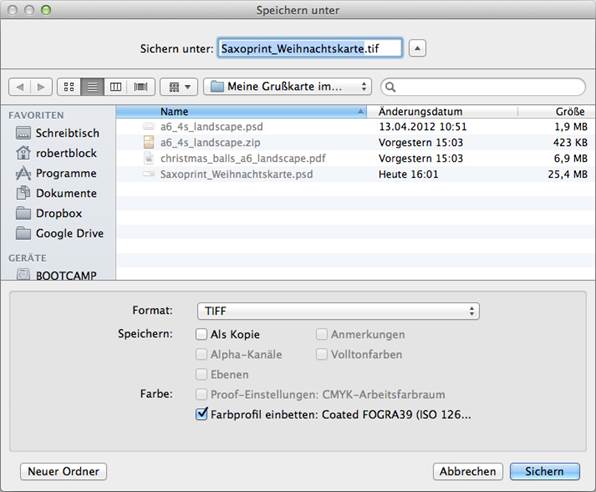Select the BOOTCAMP device
This screenshot has height=492, width=596.
click(56, 275)
